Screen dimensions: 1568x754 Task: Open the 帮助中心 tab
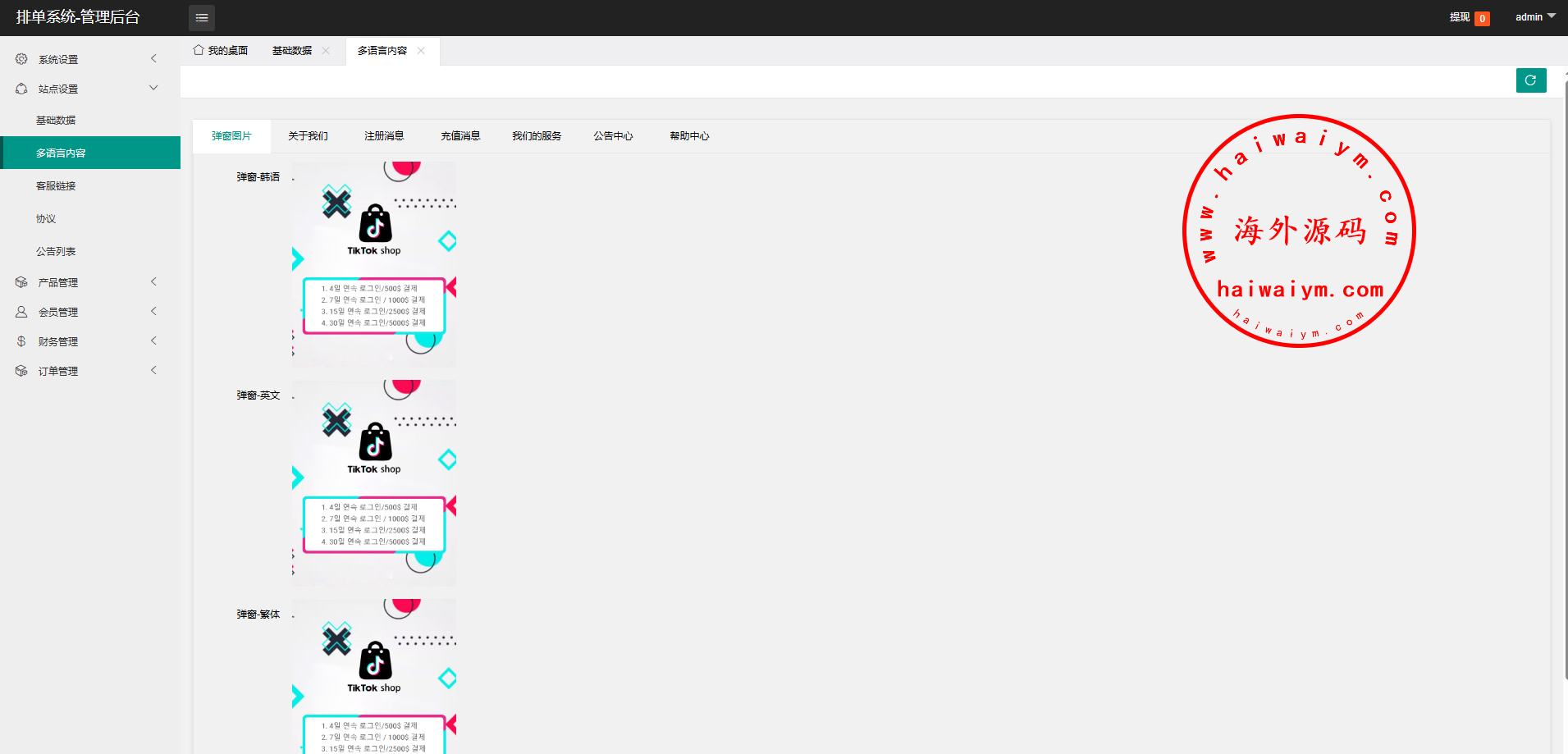[689, 136]
